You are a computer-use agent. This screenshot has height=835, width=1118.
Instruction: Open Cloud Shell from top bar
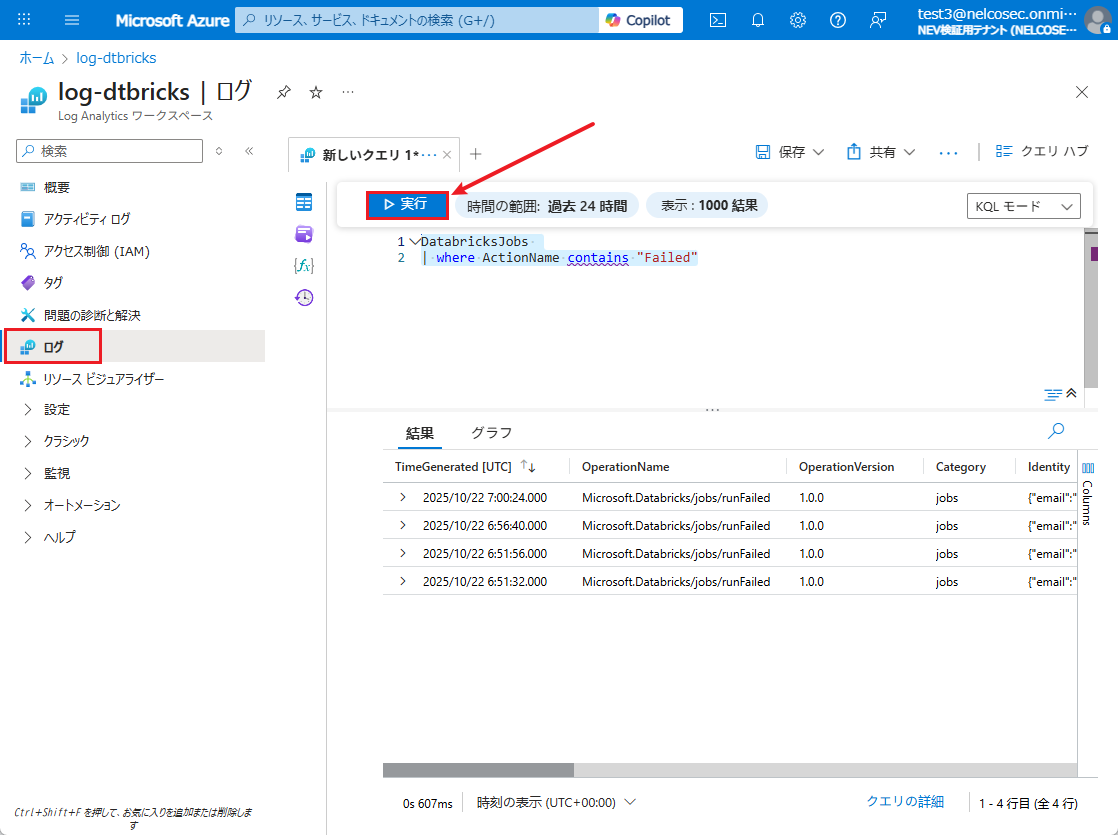[718, 20]
